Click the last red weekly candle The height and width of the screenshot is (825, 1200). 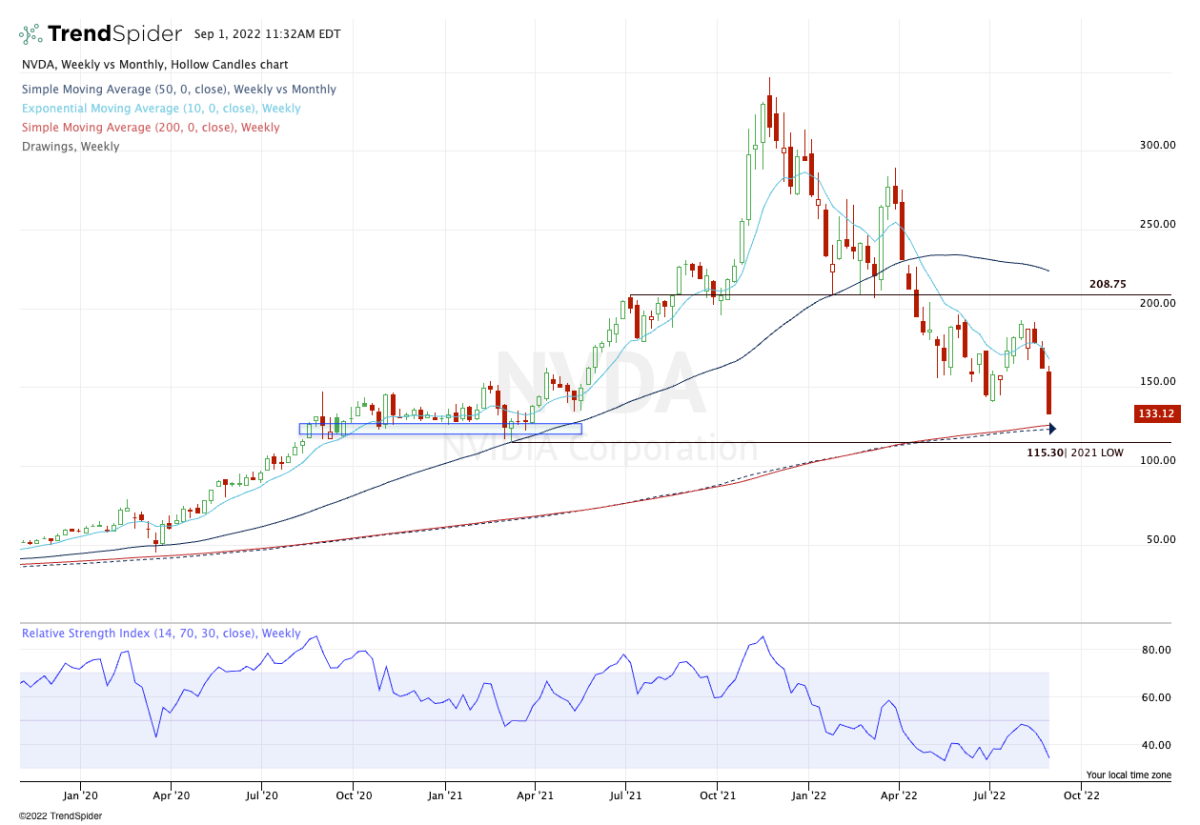[1050, 392]
